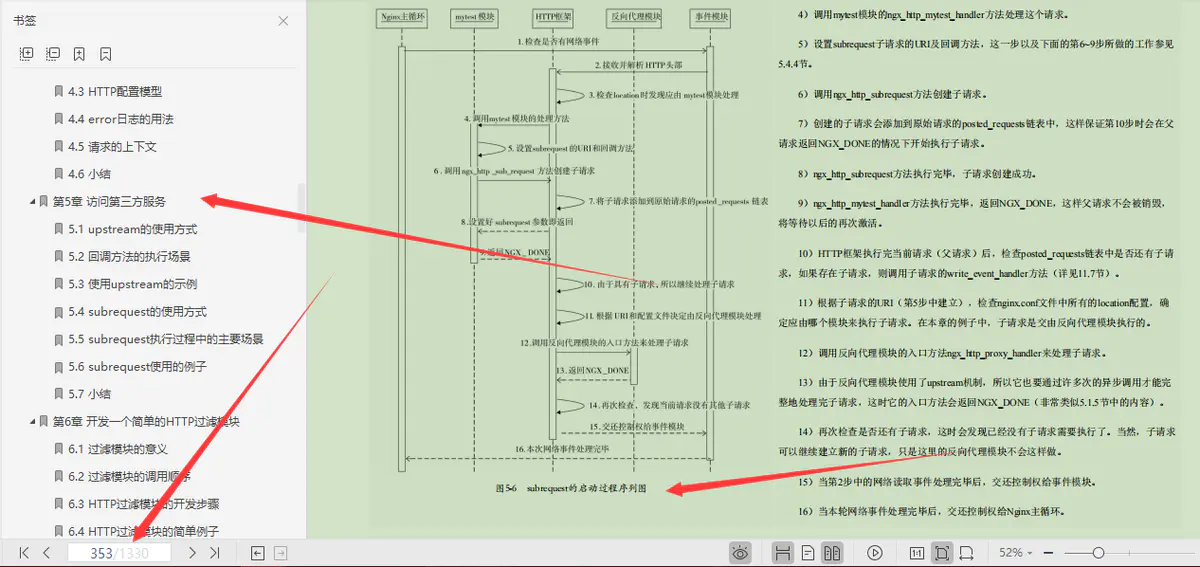Click the bookmark icon beside 4.4 error日志的用法
The image size is (1200, 567).
[59, 119]
